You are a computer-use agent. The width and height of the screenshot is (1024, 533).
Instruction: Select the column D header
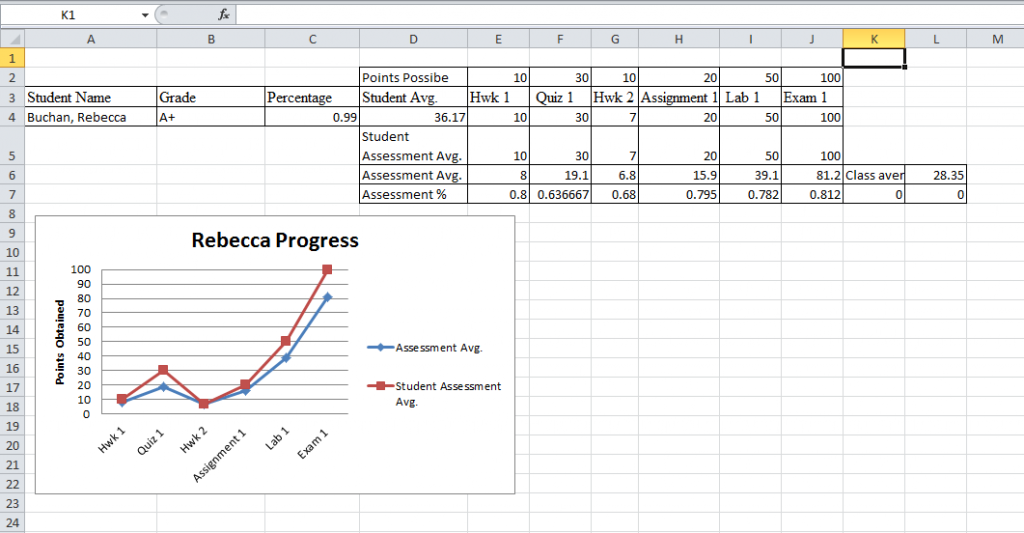click(x=413, y=39)
